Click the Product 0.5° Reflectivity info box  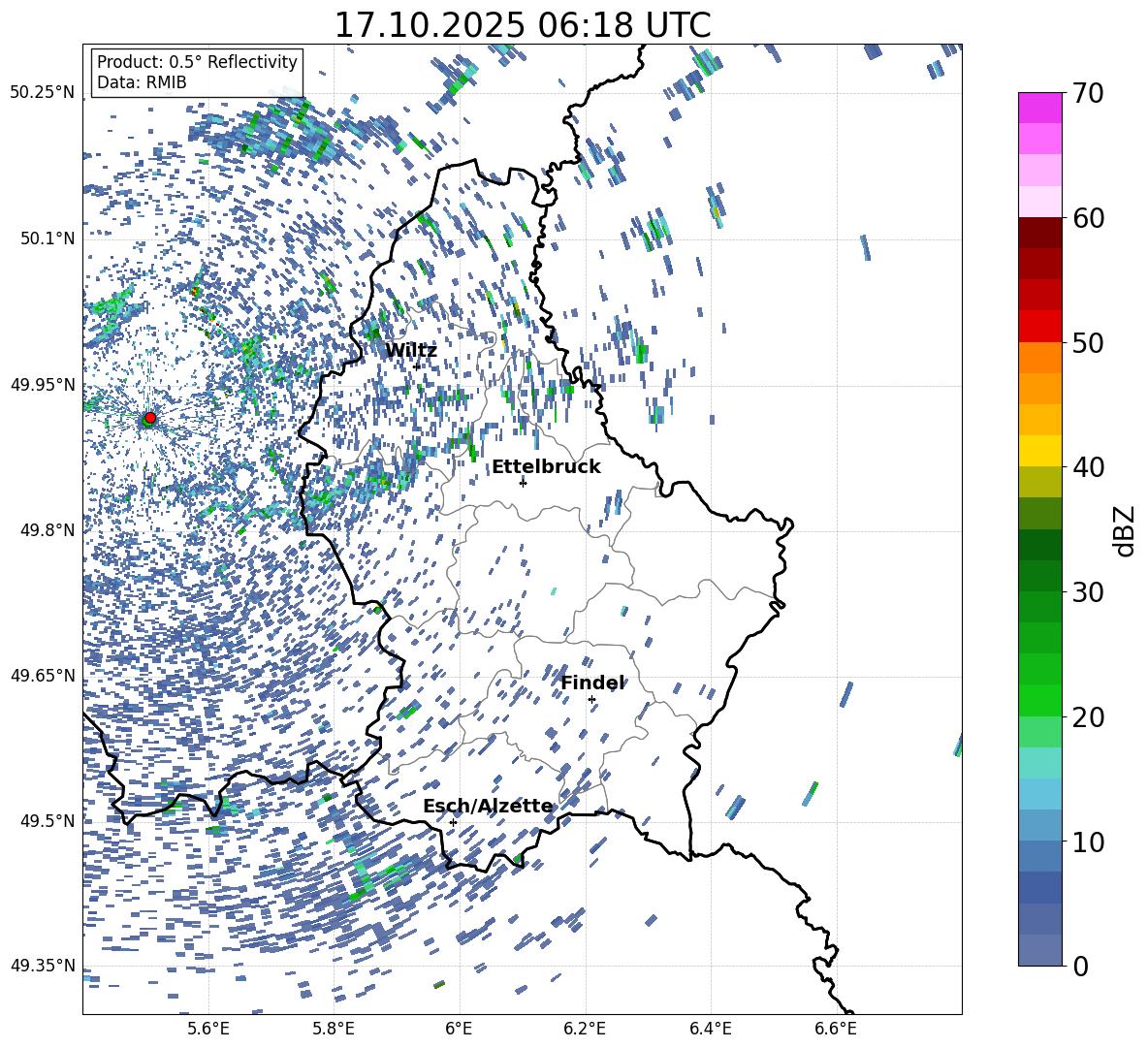tap(197, 73)
